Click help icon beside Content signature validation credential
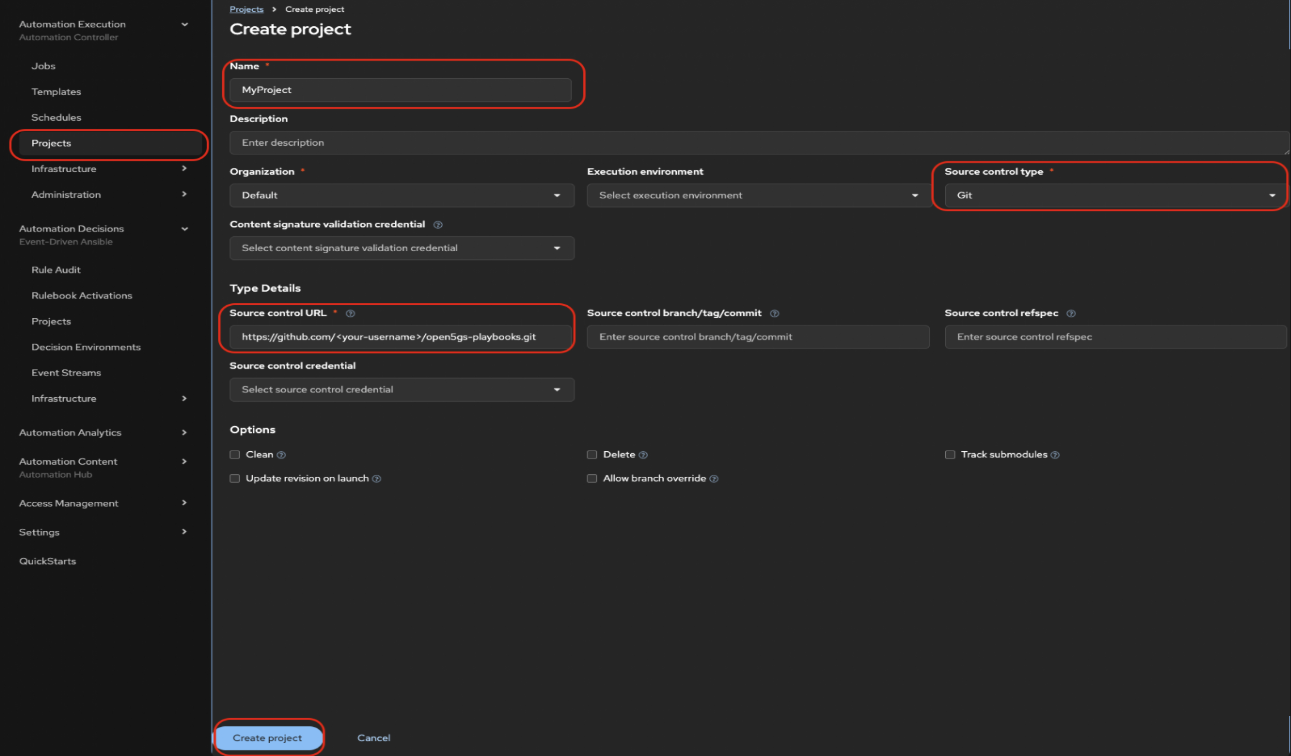The image size is (1291, 756). [x=438, y=225]
